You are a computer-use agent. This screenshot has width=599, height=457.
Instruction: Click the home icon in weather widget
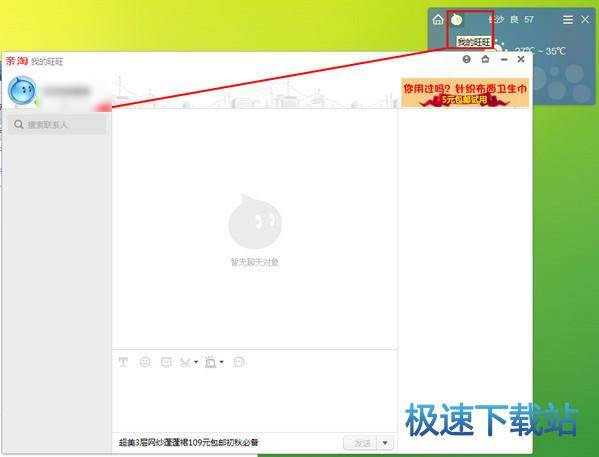pyautogui.click(x=438, y=19)
